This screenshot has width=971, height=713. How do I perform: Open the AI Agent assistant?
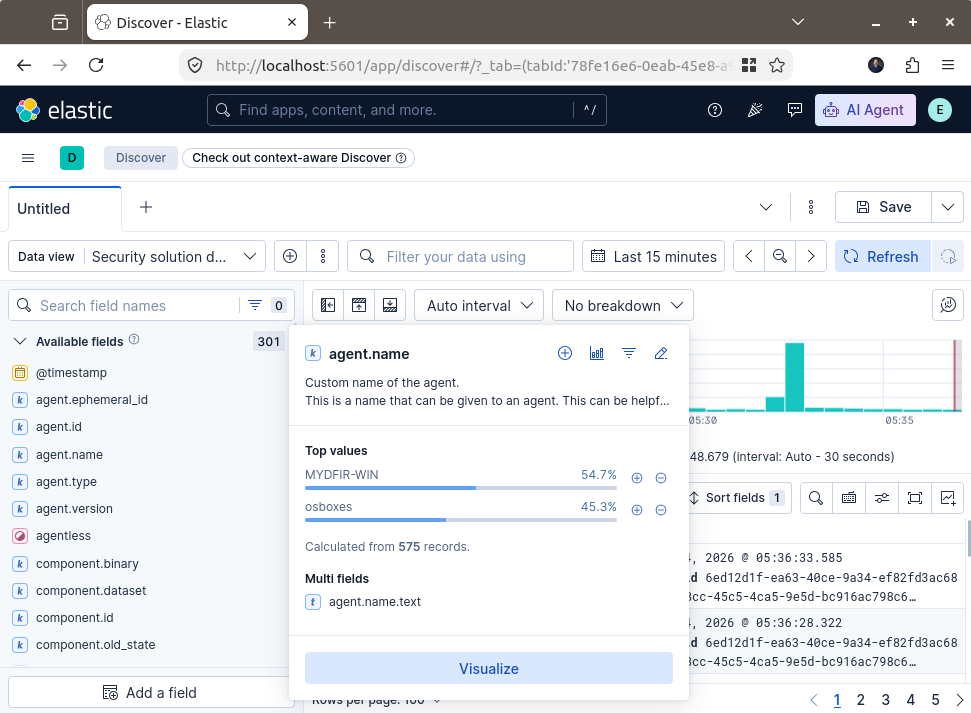(864, 110)
